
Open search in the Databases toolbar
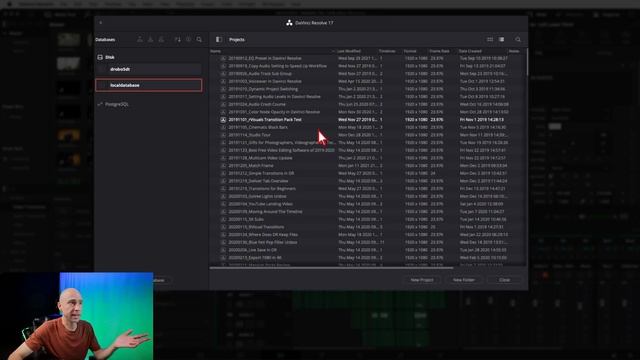(199, 40)
